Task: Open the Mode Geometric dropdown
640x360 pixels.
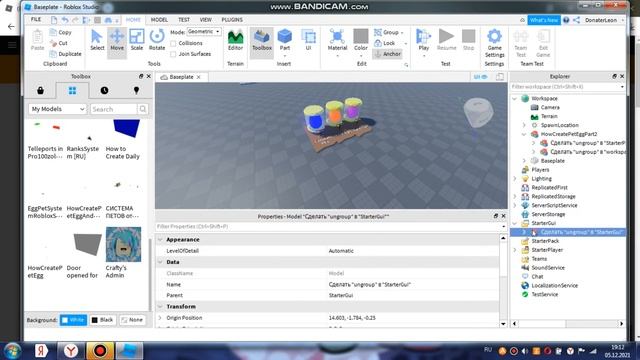Action: [x=204, y=32]
